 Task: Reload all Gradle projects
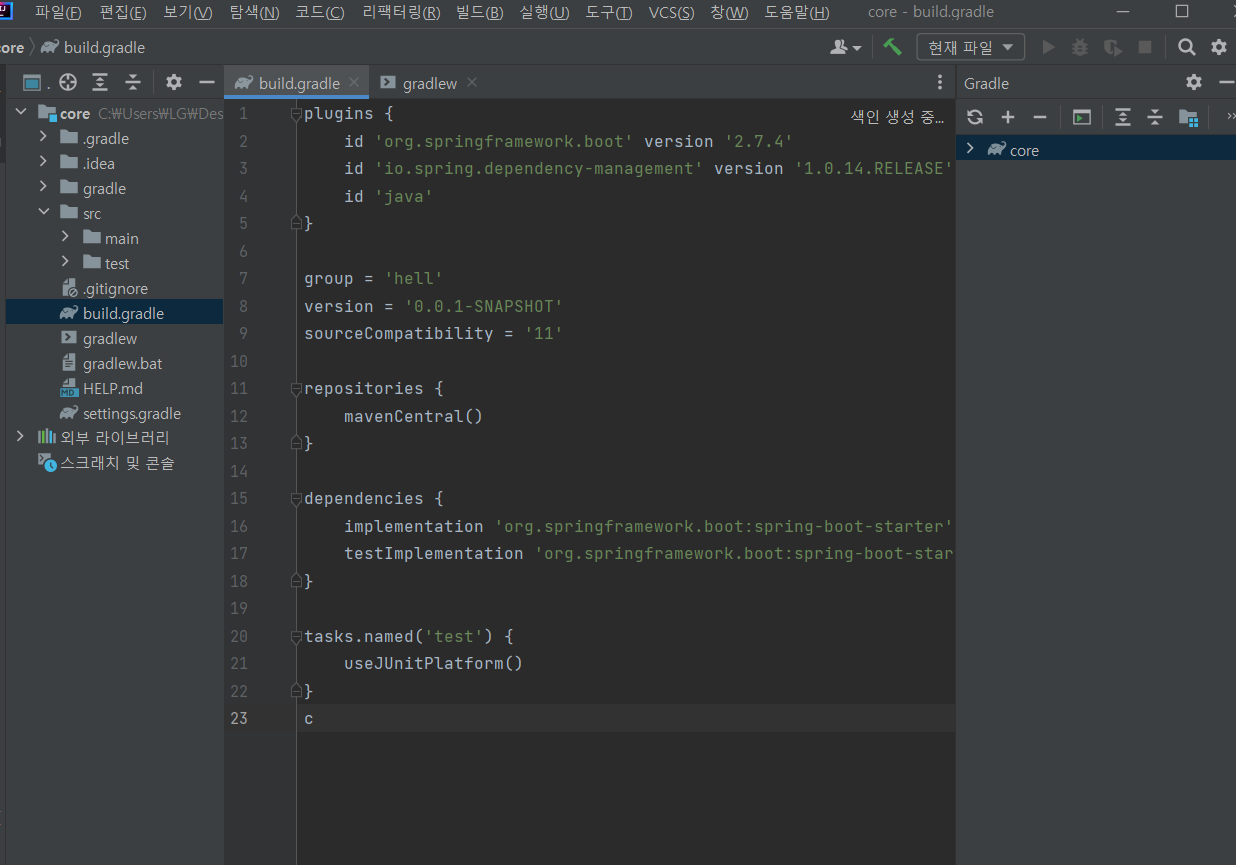pos(975,117)
